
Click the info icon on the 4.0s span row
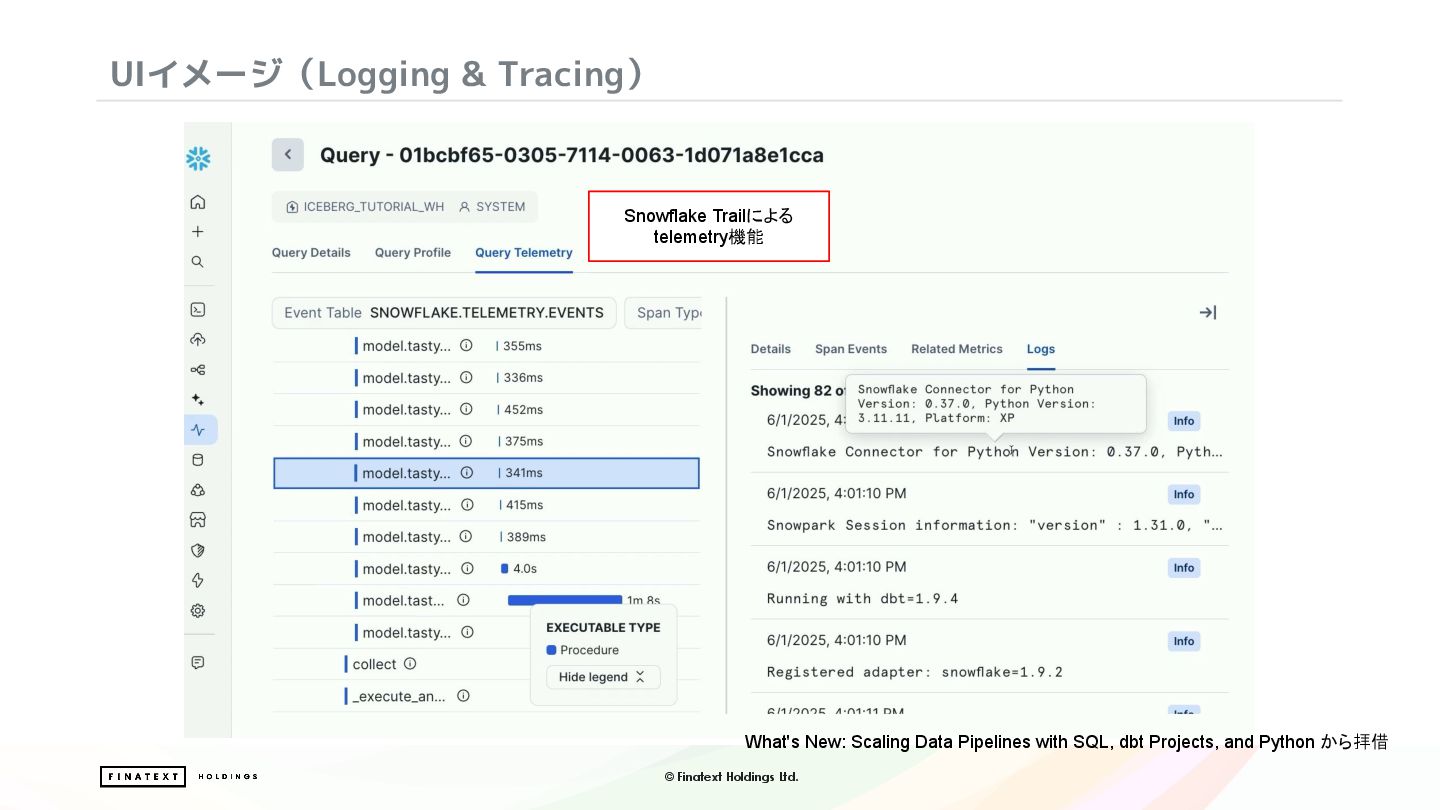point(466,568)
